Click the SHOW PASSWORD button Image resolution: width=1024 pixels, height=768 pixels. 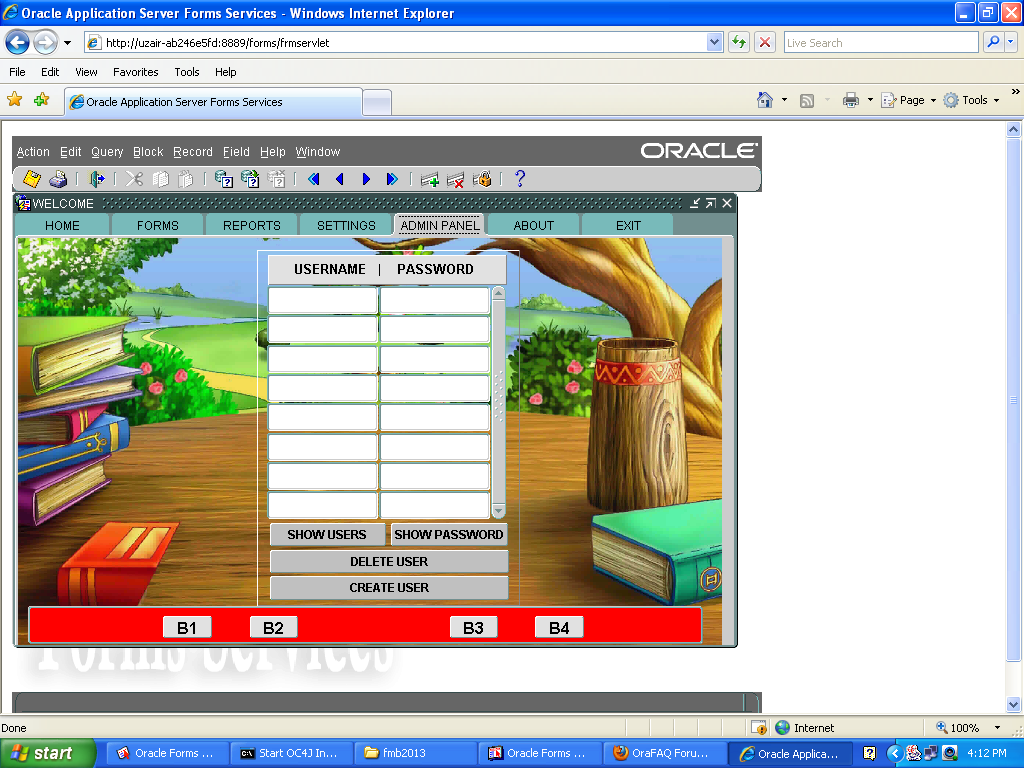coord(449,534)
